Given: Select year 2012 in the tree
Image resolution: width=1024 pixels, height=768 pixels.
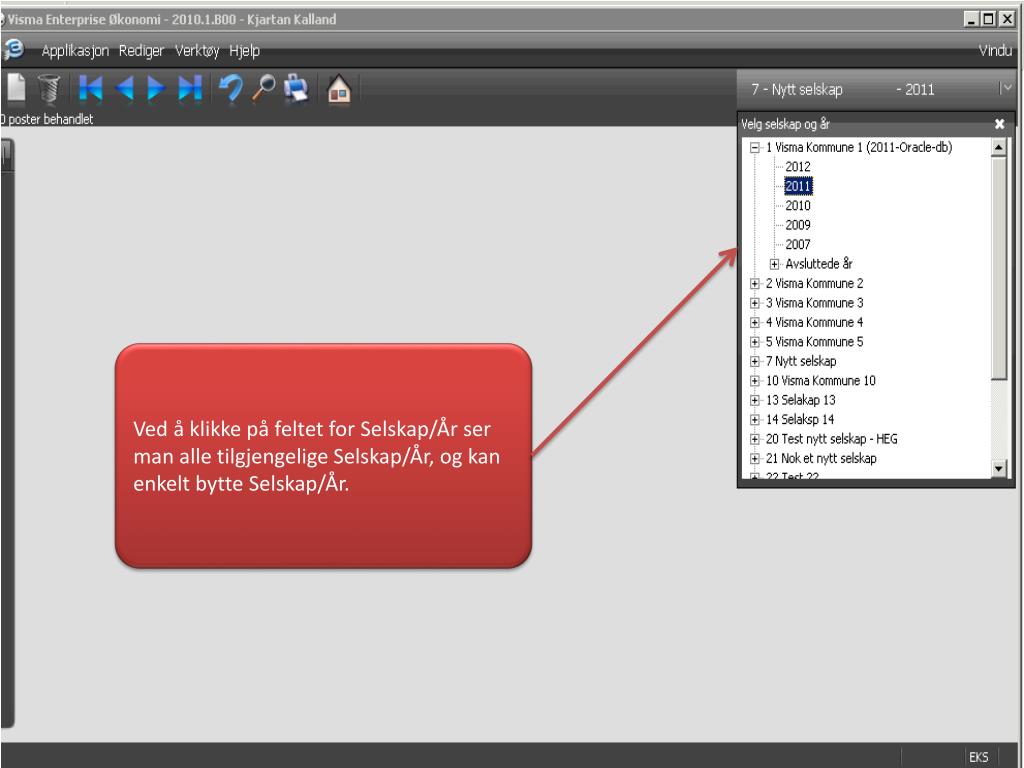Looking at the screenshot, I should tap(797, 167).
